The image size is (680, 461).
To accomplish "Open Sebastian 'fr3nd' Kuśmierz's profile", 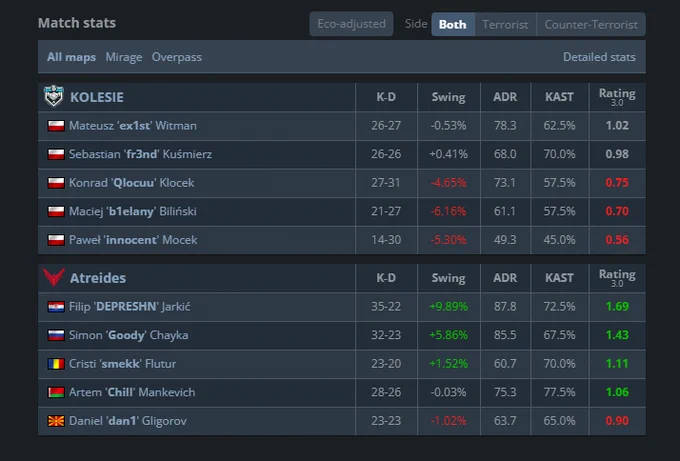I will click(141, 154).
